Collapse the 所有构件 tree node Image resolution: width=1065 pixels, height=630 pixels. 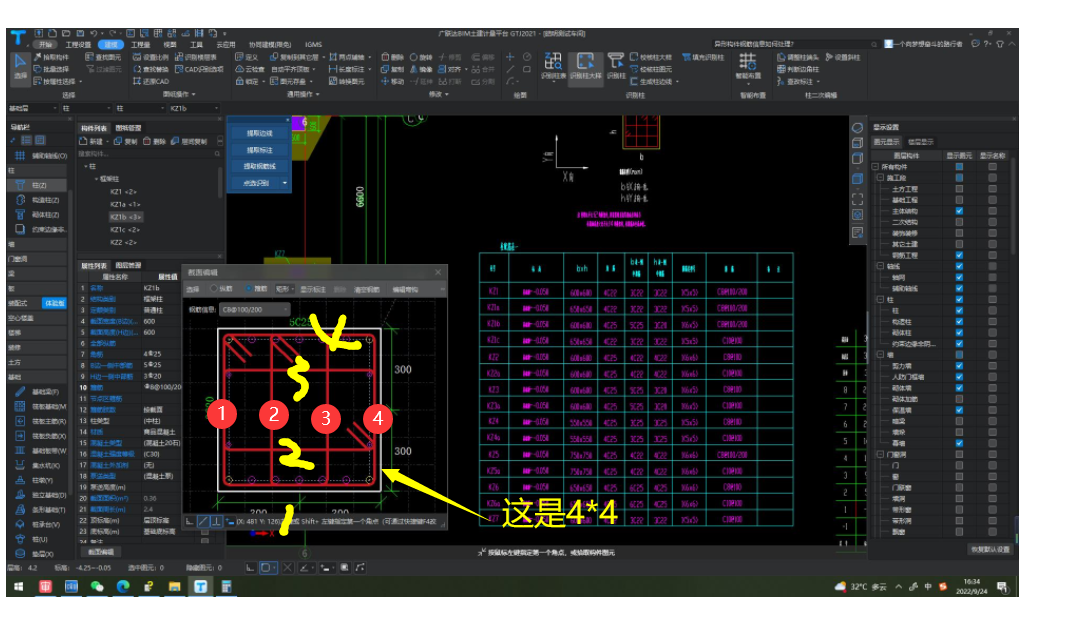876,166
